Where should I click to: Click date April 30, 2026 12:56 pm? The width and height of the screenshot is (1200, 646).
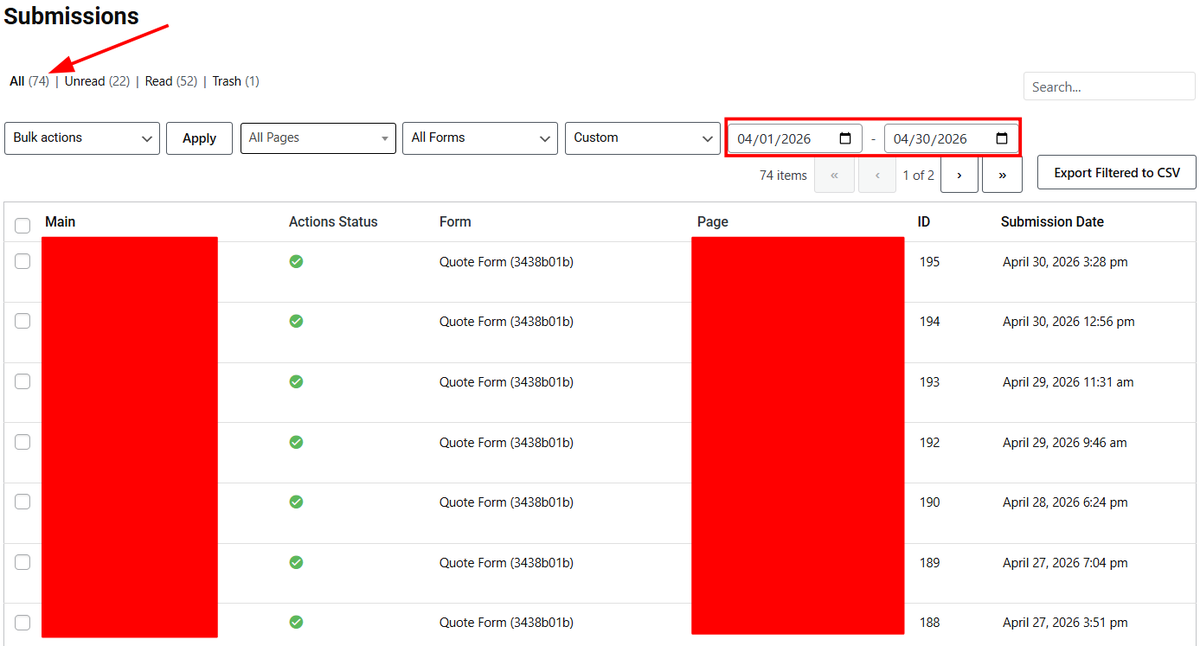click(1069, 322)
